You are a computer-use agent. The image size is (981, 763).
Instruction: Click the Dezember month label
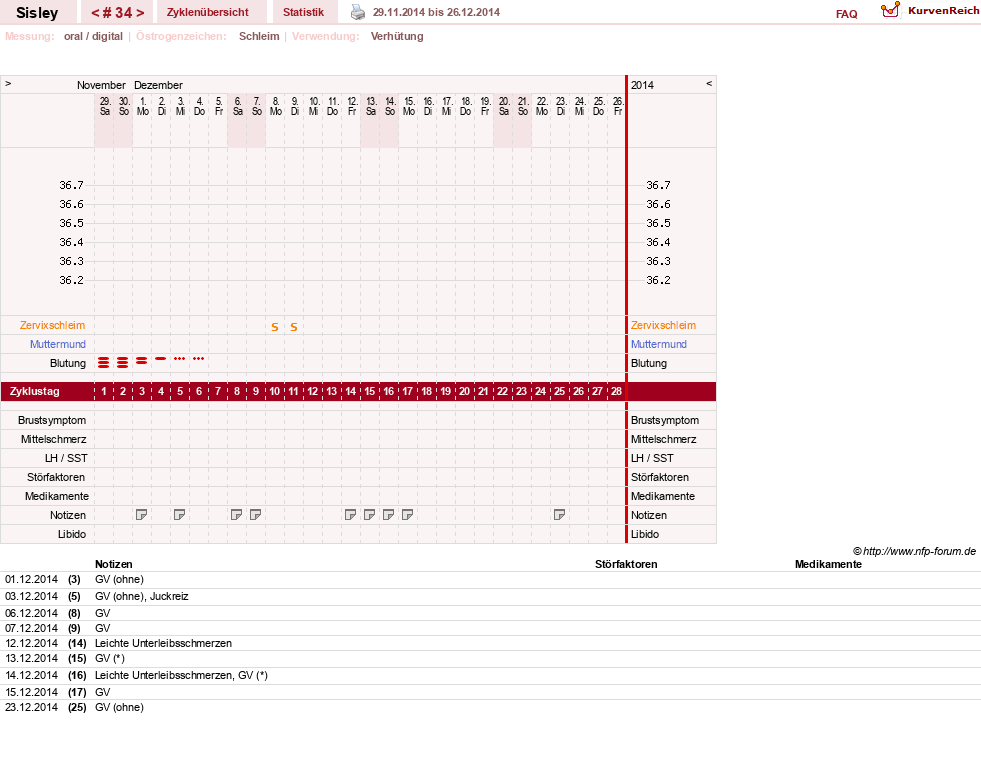coord(158,85)
